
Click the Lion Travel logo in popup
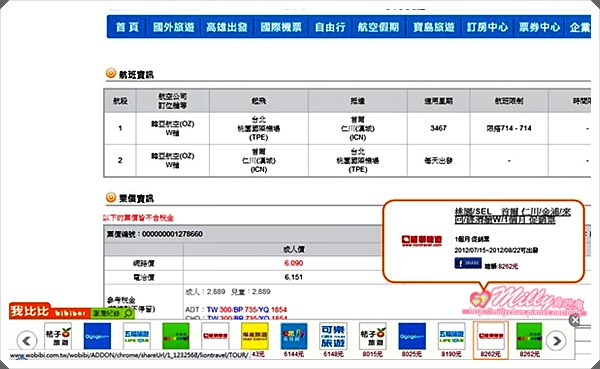(x=421, y=240)
